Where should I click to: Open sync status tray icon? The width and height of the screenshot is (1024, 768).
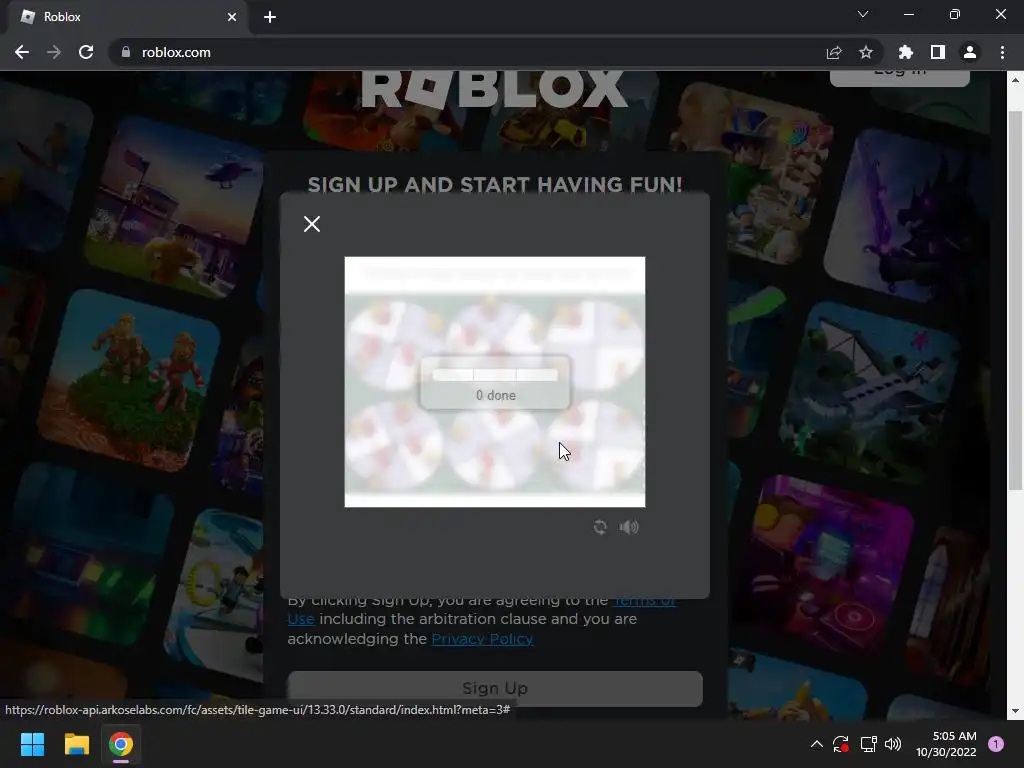[840, 744]
